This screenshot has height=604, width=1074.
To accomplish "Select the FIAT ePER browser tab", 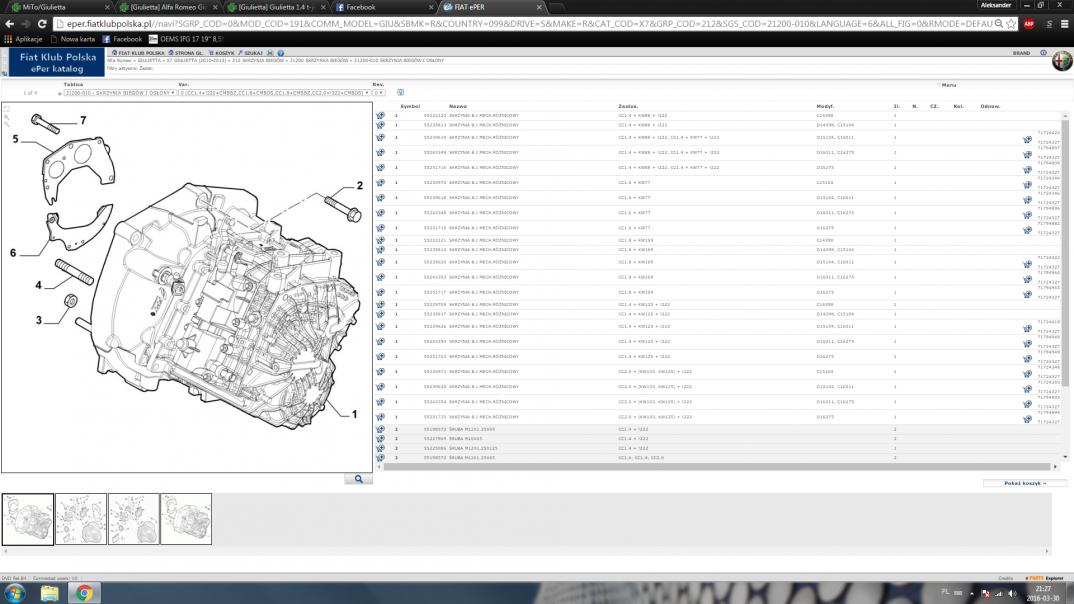I will [492, 7].
